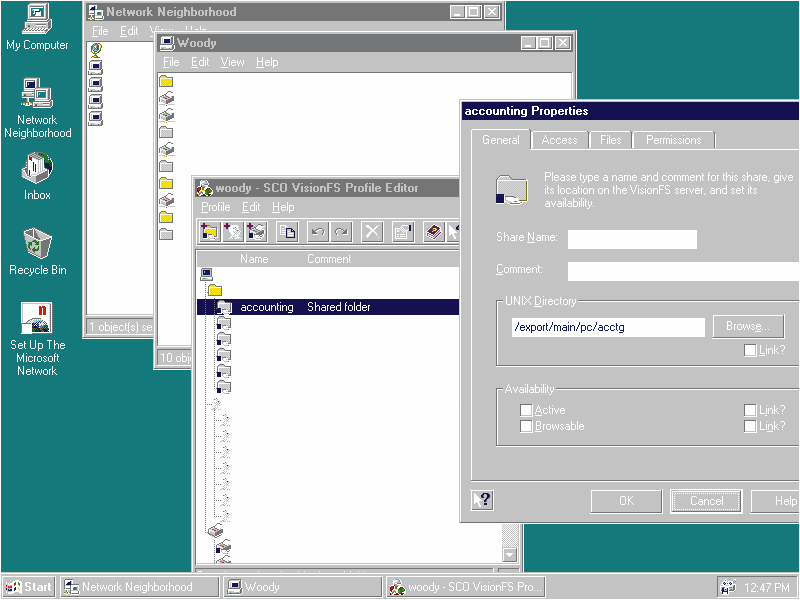
Task: Click into the Comment field
Action: coord(684,271)
